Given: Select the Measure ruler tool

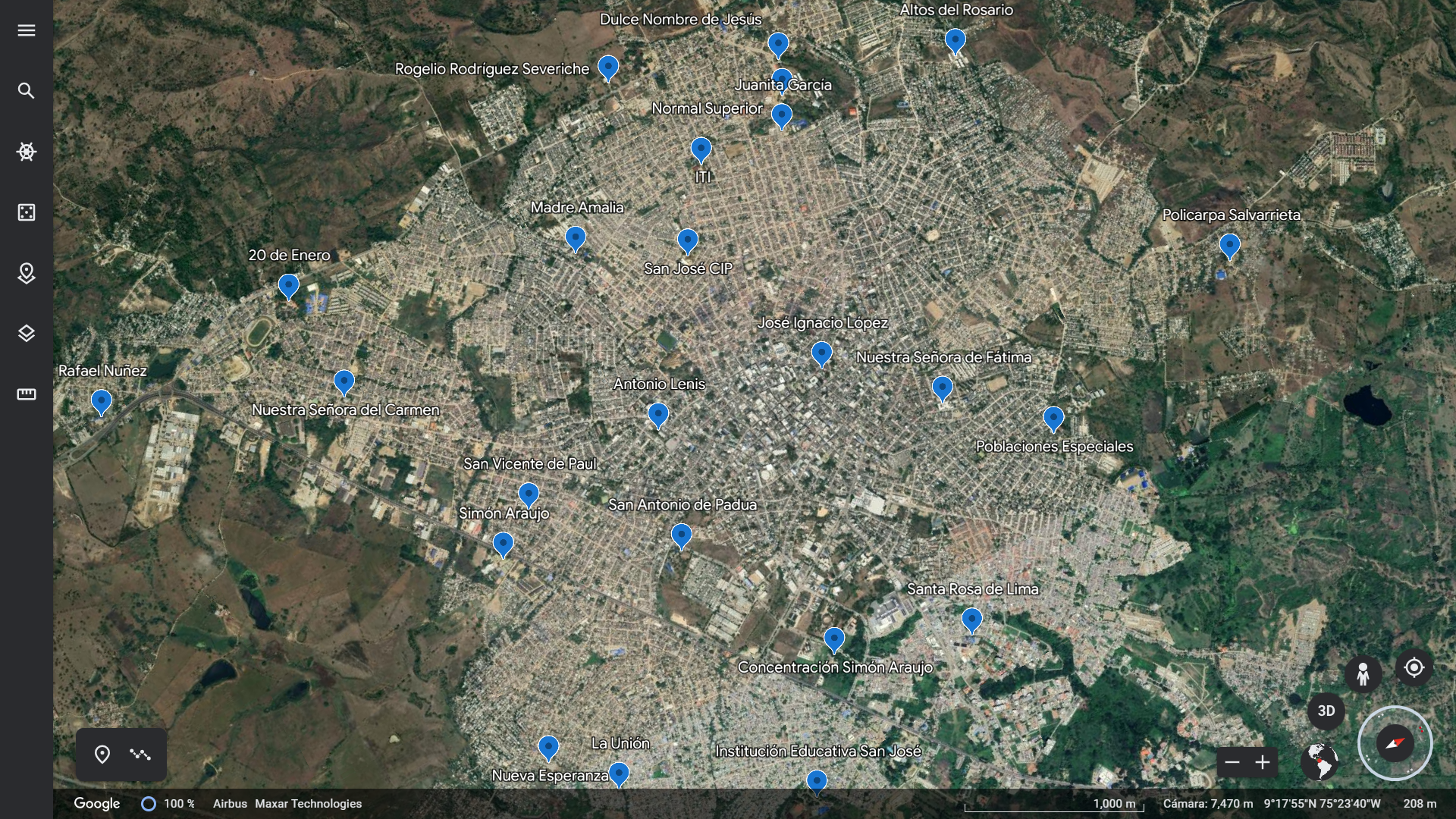Looking at the screenshot, I should [x=27, y=394].
